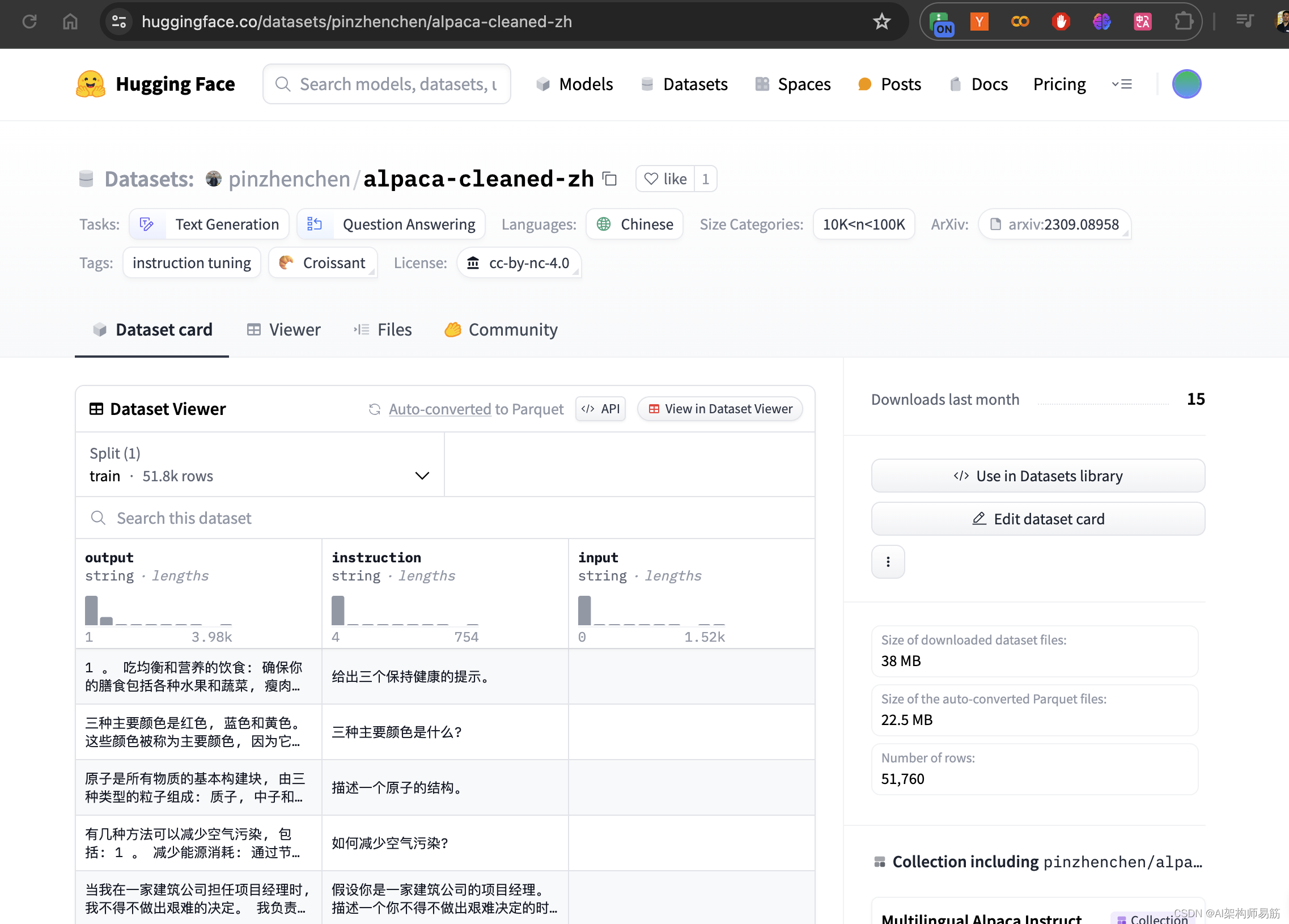
Task: Open pinzhenchen's author avatar
Action: [214, 179]
